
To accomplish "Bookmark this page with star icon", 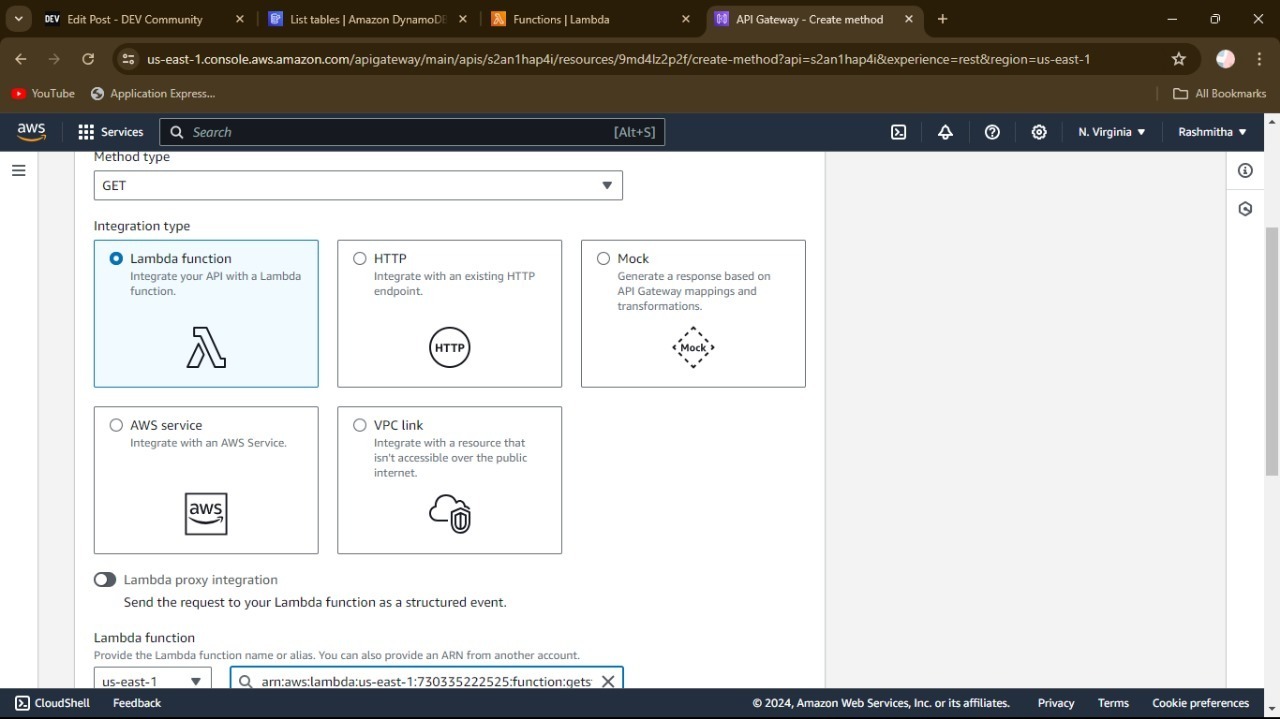I will (x=1178, y=59).
